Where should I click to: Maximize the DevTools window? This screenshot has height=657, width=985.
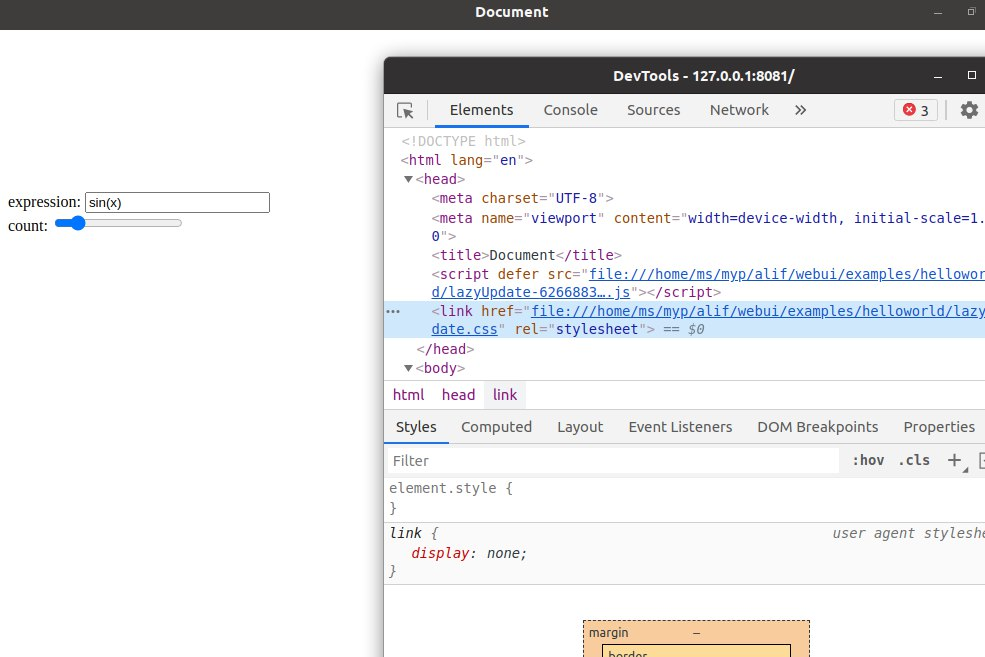click(971, 75)
